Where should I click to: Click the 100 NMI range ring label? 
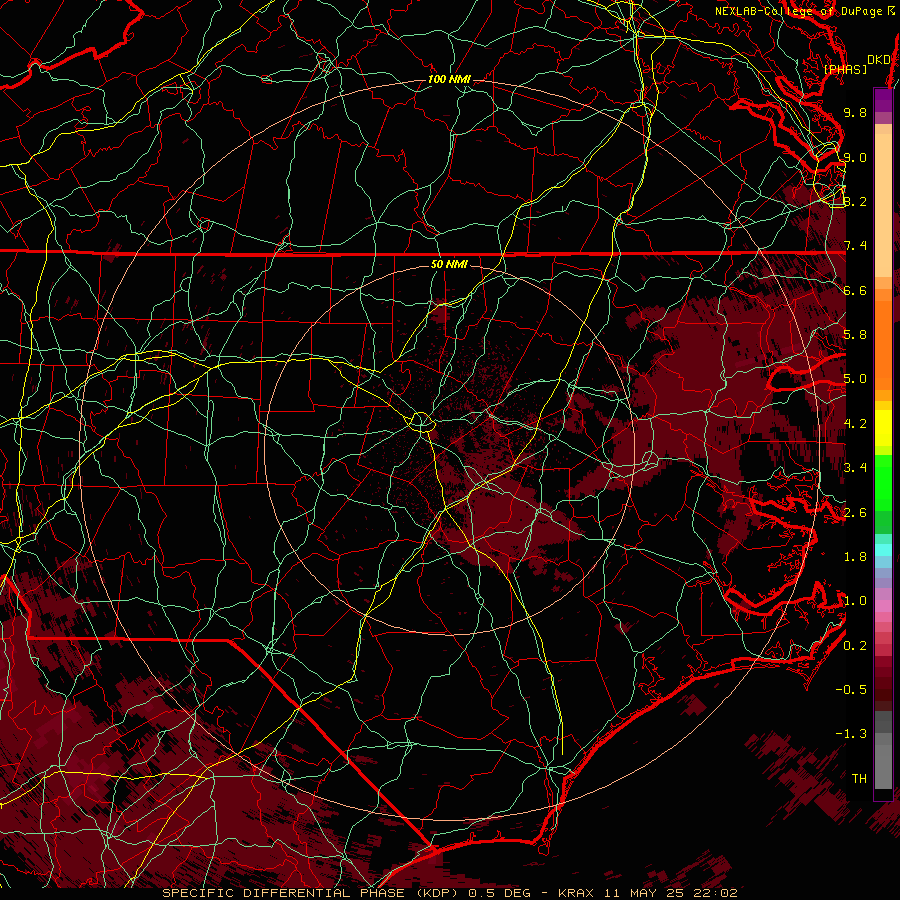point(449,79)
